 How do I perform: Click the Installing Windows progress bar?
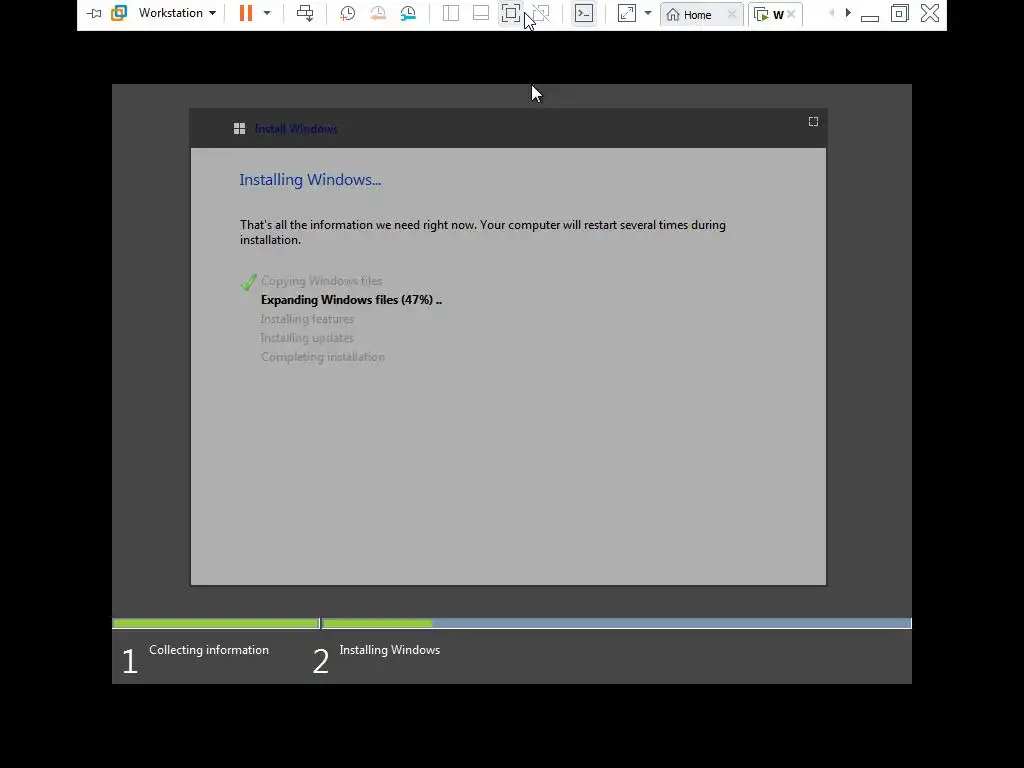pyautogui.click(x=617, y=624)
